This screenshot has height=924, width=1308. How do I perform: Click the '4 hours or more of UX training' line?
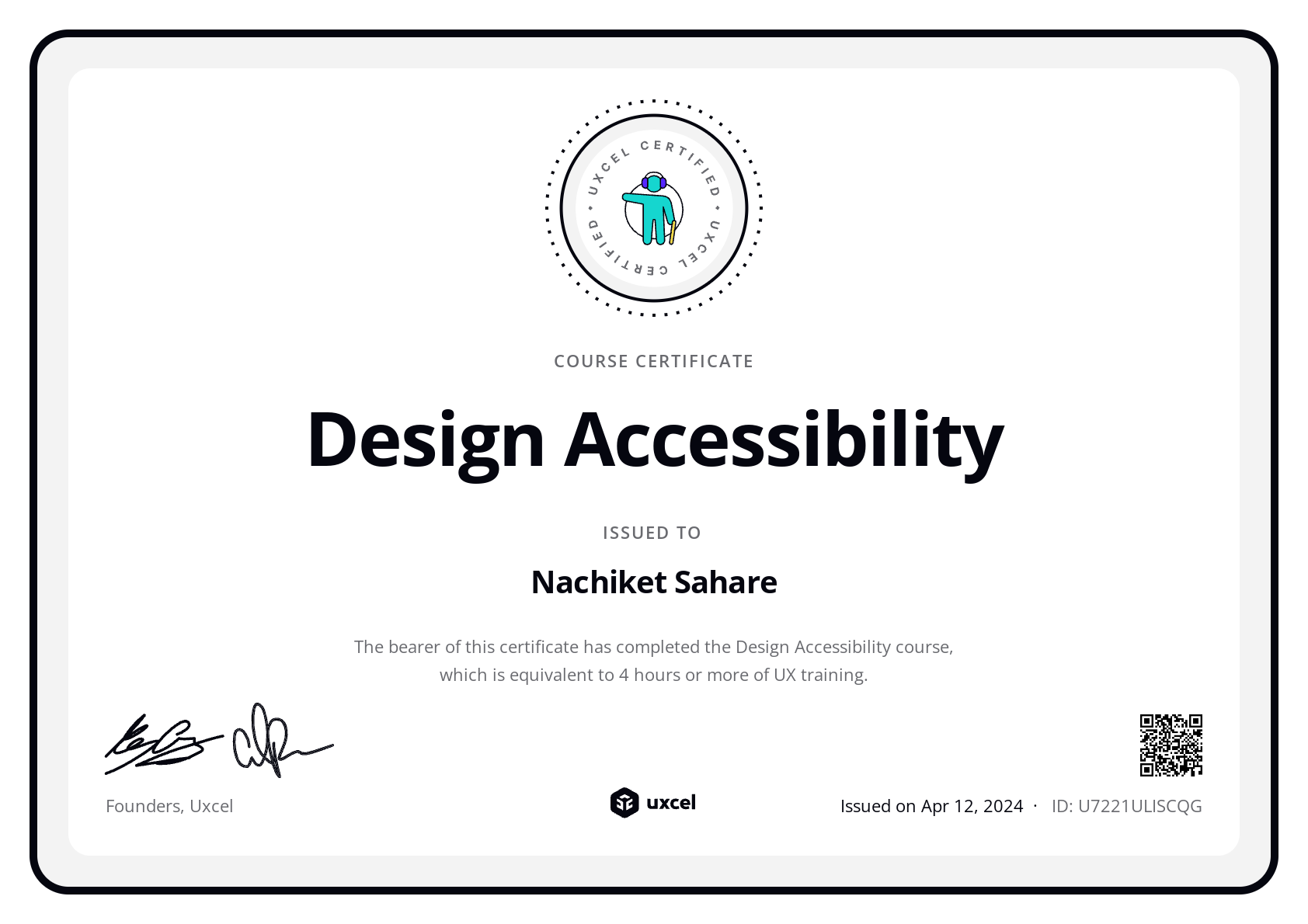tap(654, 675)
